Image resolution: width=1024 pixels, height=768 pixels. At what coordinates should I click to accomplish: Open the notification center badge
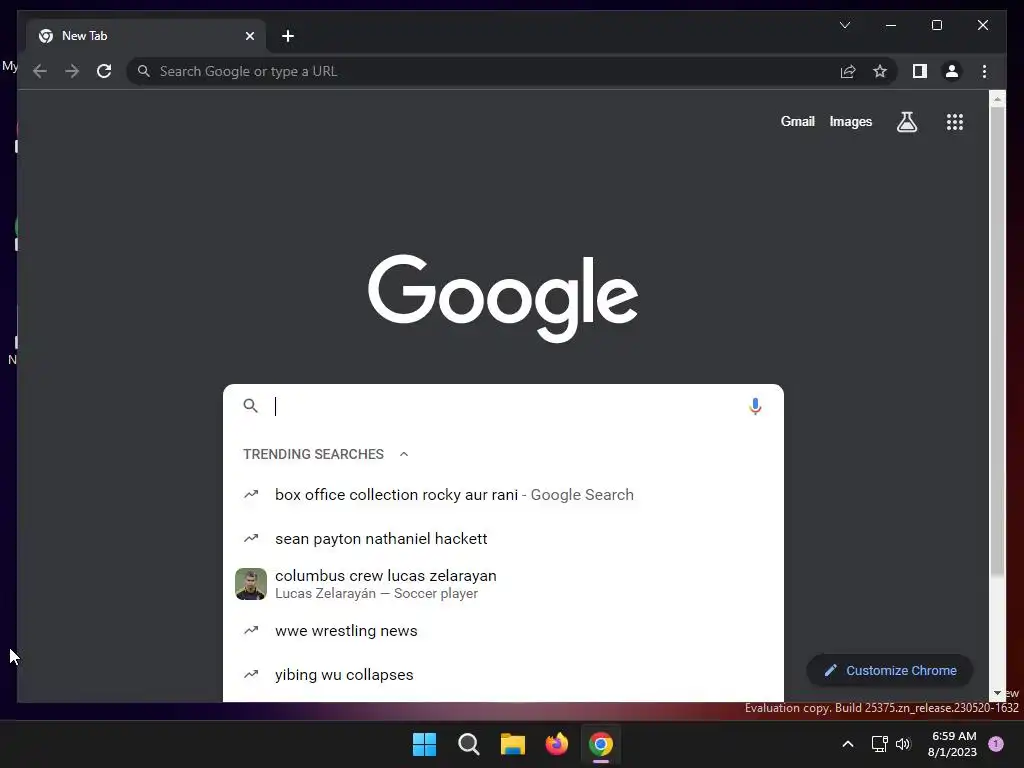[996, 744]
